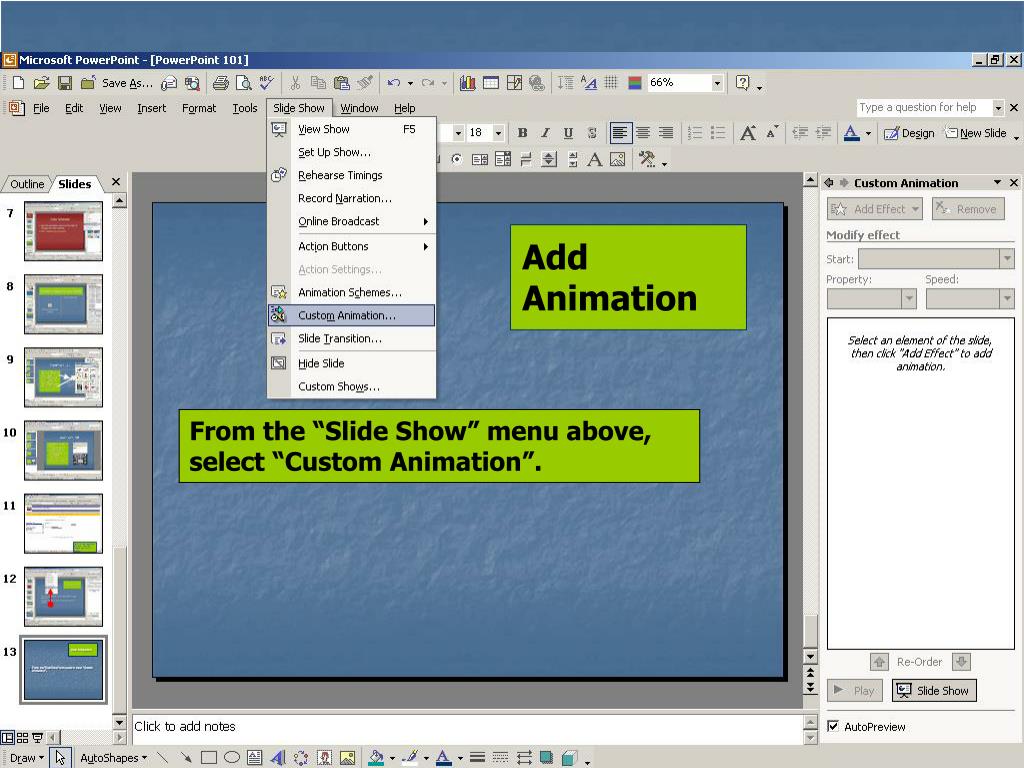Open Shadow Style options icon
The height and width of the screenshot is (768, 1024).
point(546,758)
